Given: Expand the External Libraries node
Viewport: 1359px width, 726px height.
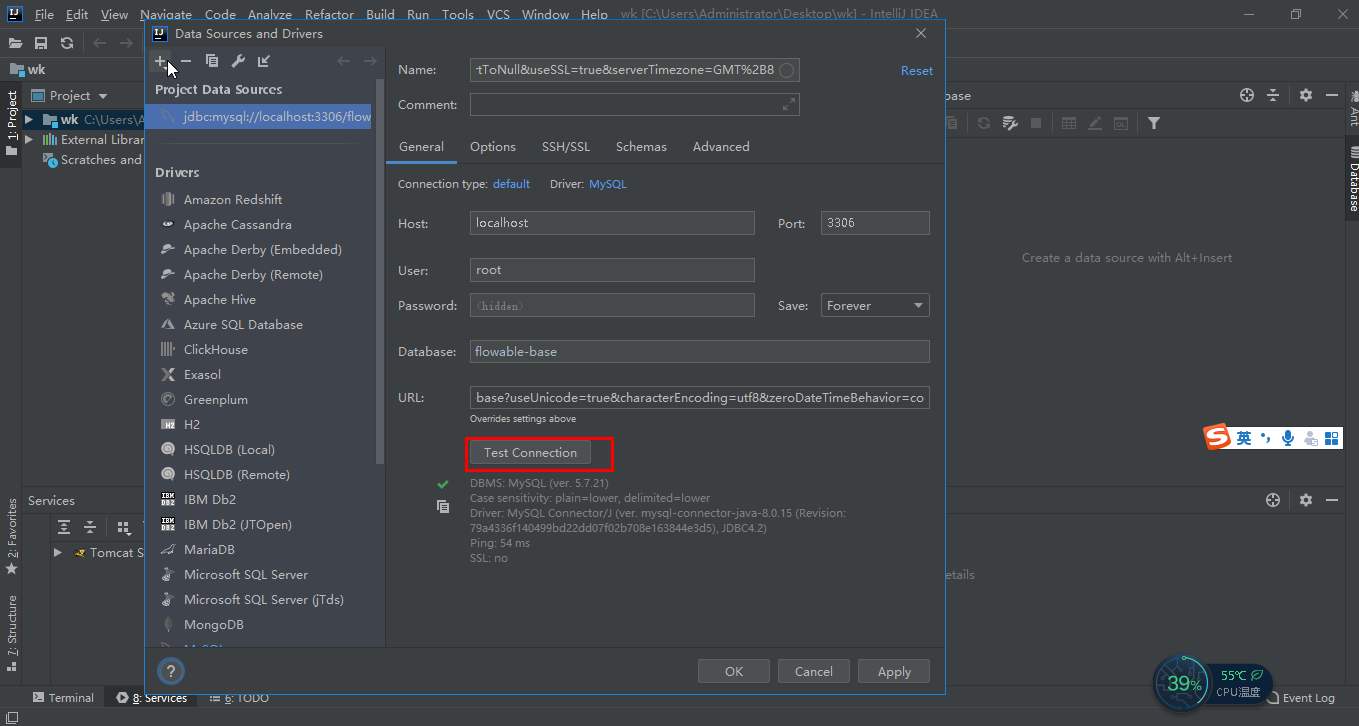Looking at the screenshot, I should [x=29, y=140].
